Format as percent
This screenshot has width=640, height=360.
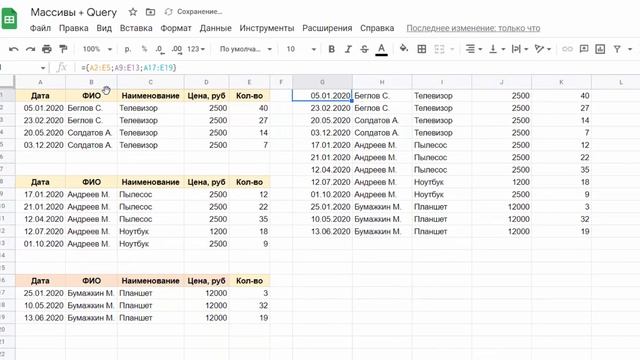coord(144,49)
